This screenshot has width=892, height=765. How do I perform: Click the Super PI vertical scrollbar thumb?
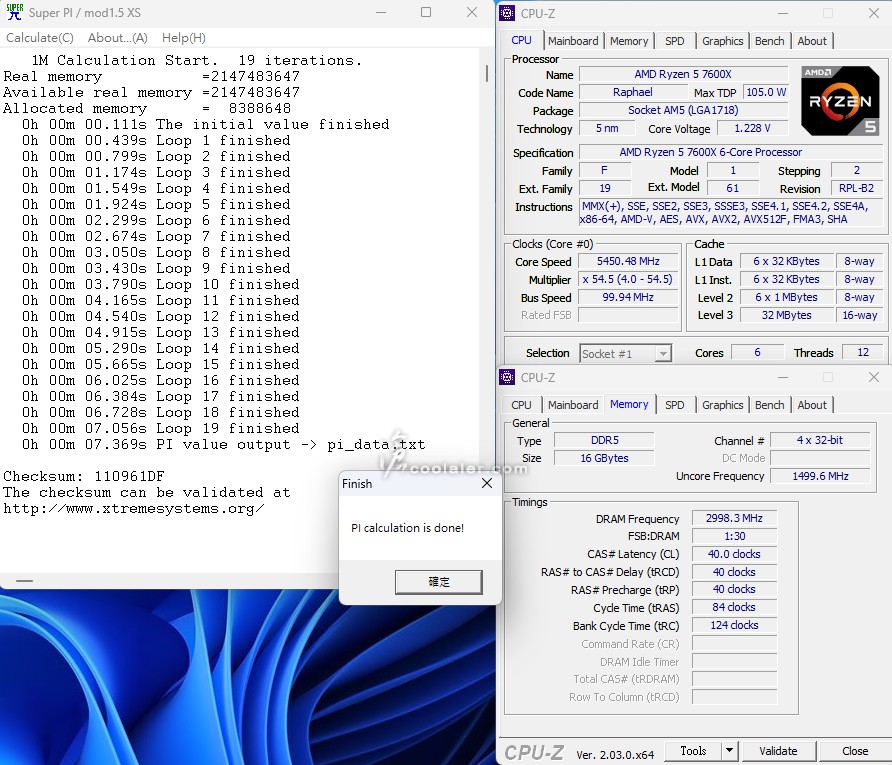[486, 72]
